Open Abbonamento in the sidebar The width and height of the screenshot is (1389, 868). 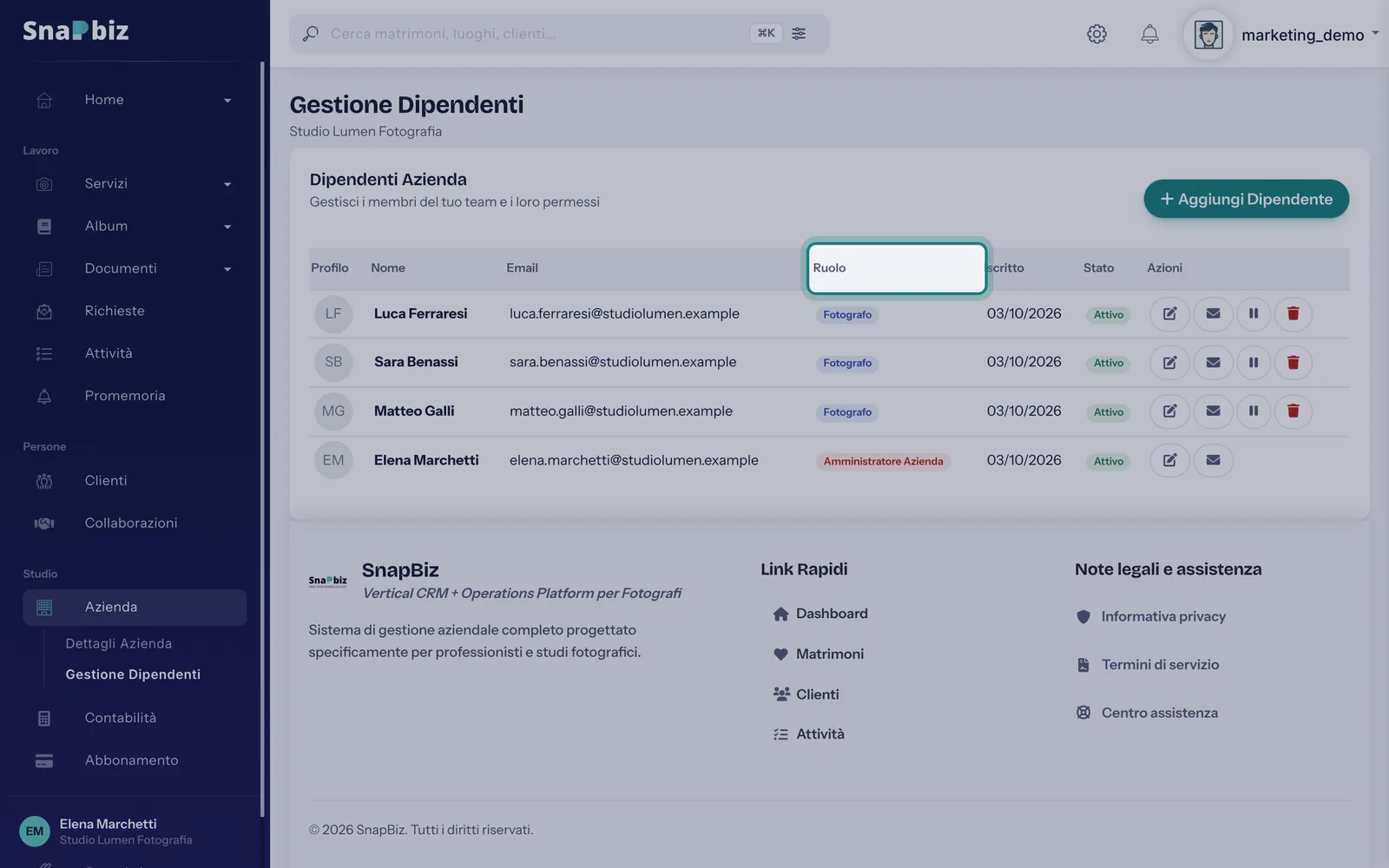pos(135,760)
